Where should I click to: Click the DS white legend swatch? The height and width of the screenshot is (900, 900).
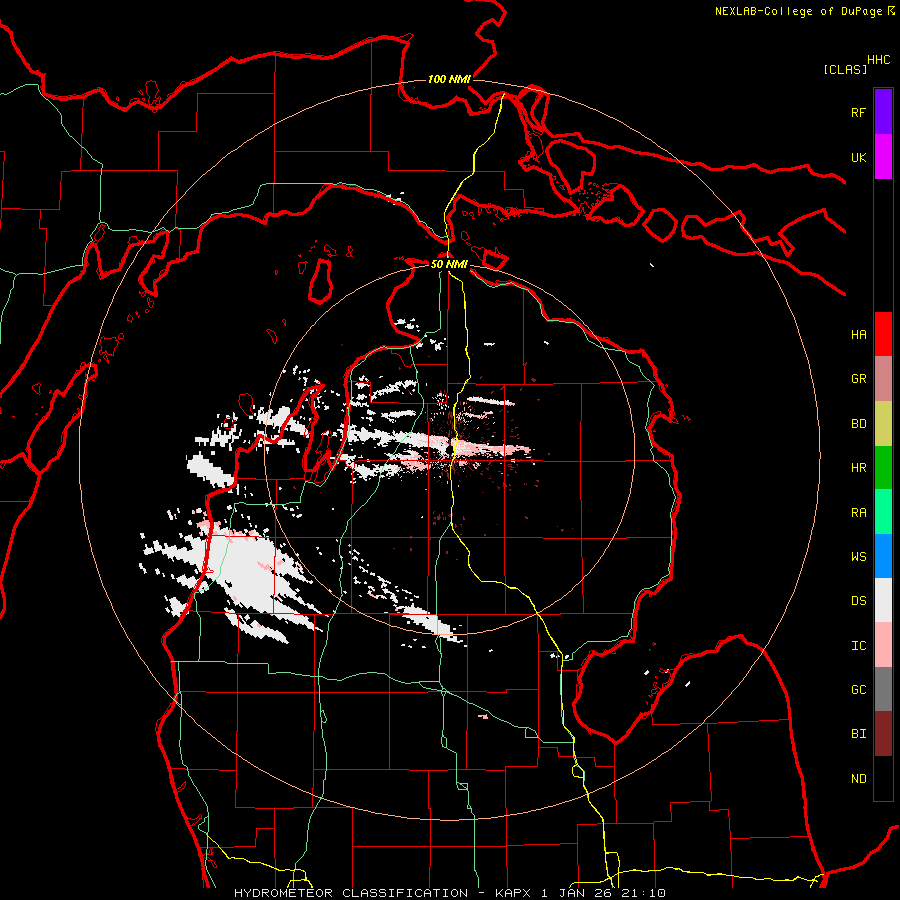[x=883, y=600]
